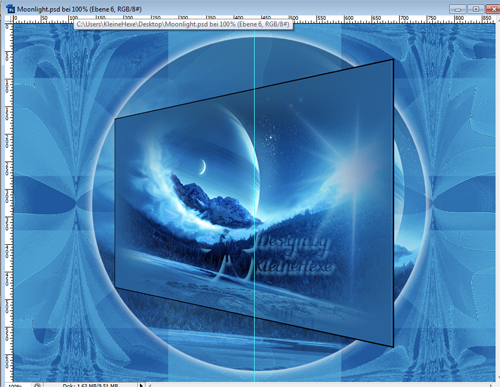Click the status bar preview icon beside zoom

coord(37,385)
